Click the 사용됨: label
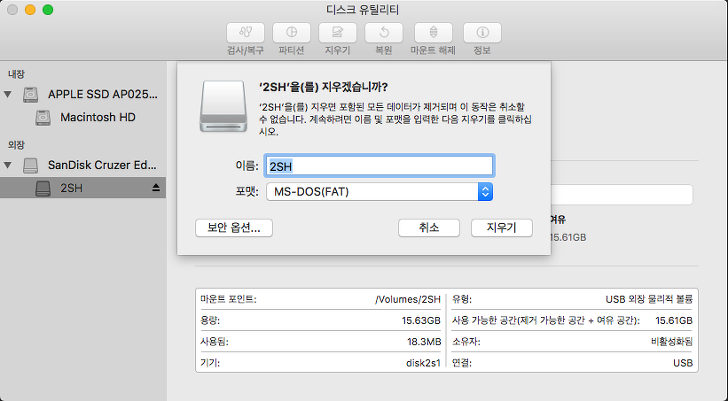Screen dimensions: 728x401 pyautogui.click(x=214, y=342)
